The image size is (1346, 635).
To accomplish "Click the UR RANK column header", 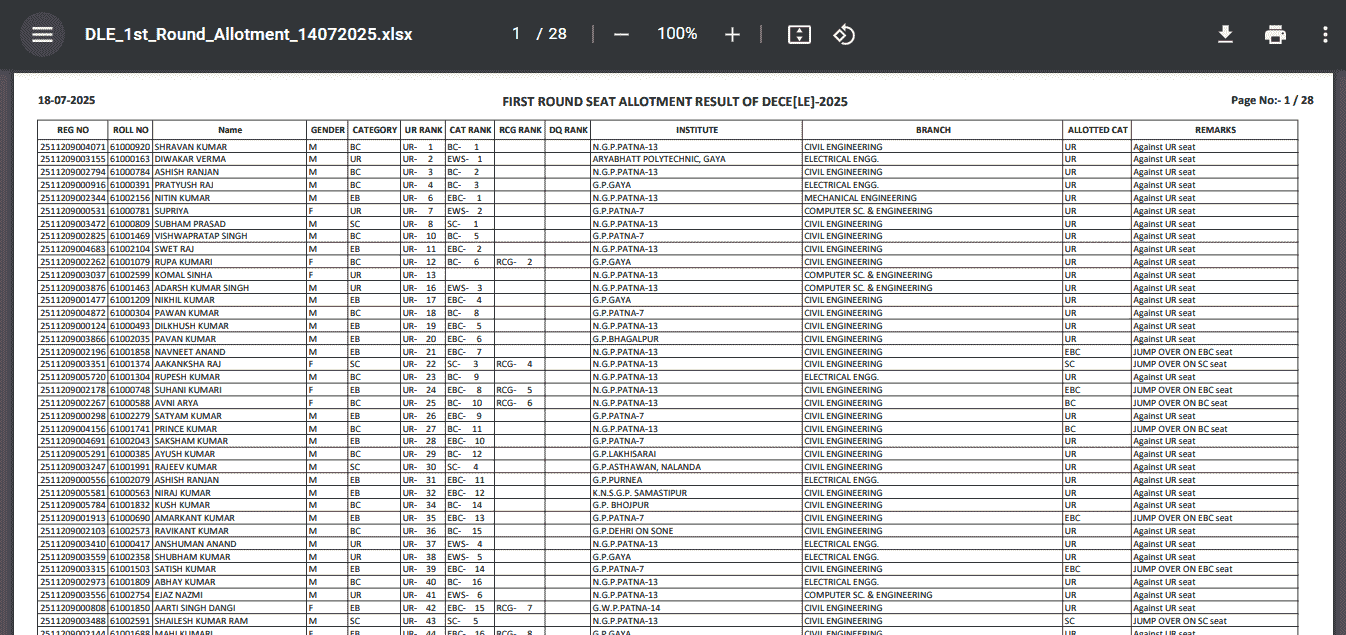I will click(x=423, y=130).
